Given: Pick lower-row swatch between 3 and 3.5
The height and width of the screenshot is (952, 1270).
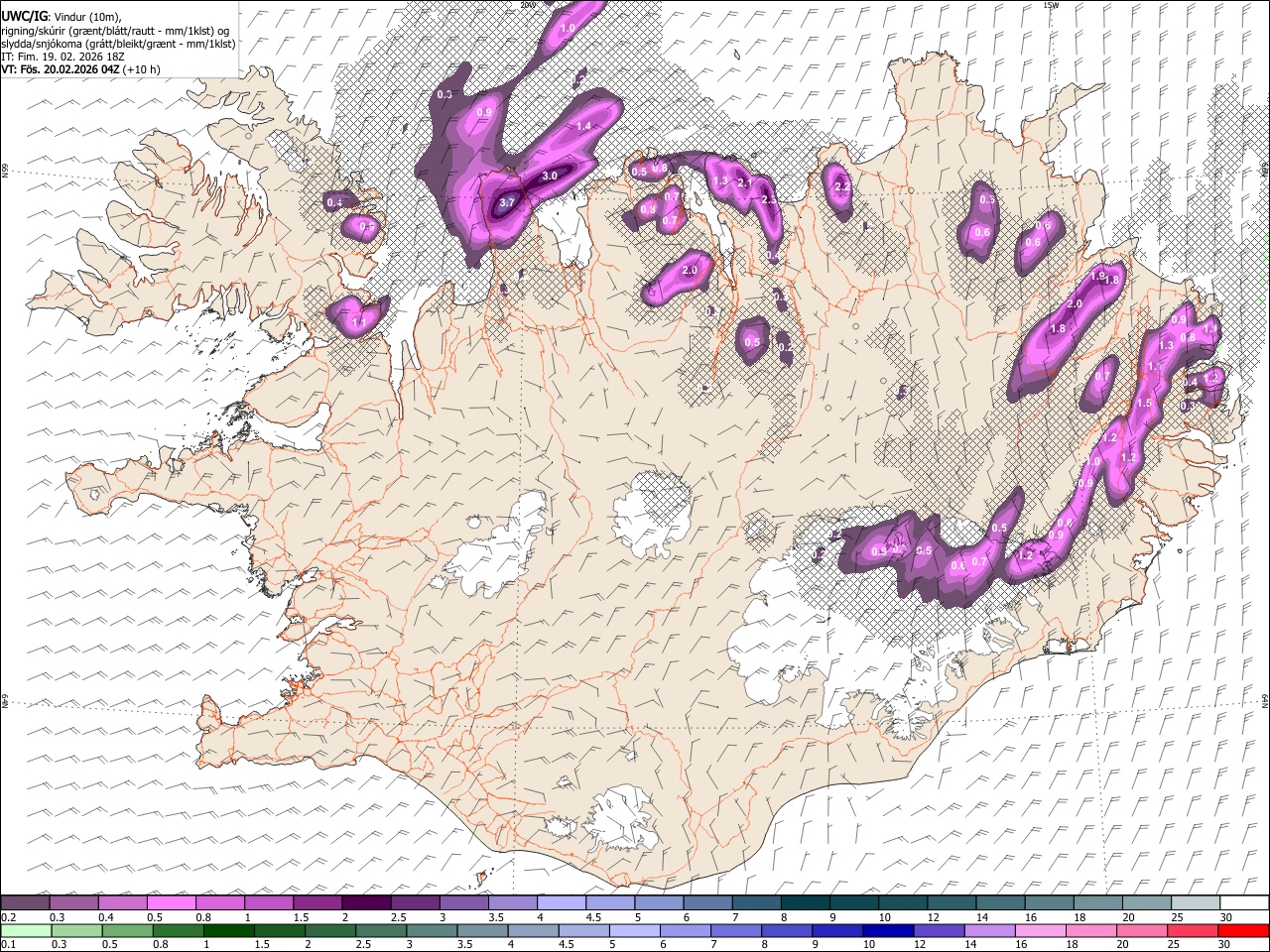Looking at the screenshot, I should tap(432, 930).
